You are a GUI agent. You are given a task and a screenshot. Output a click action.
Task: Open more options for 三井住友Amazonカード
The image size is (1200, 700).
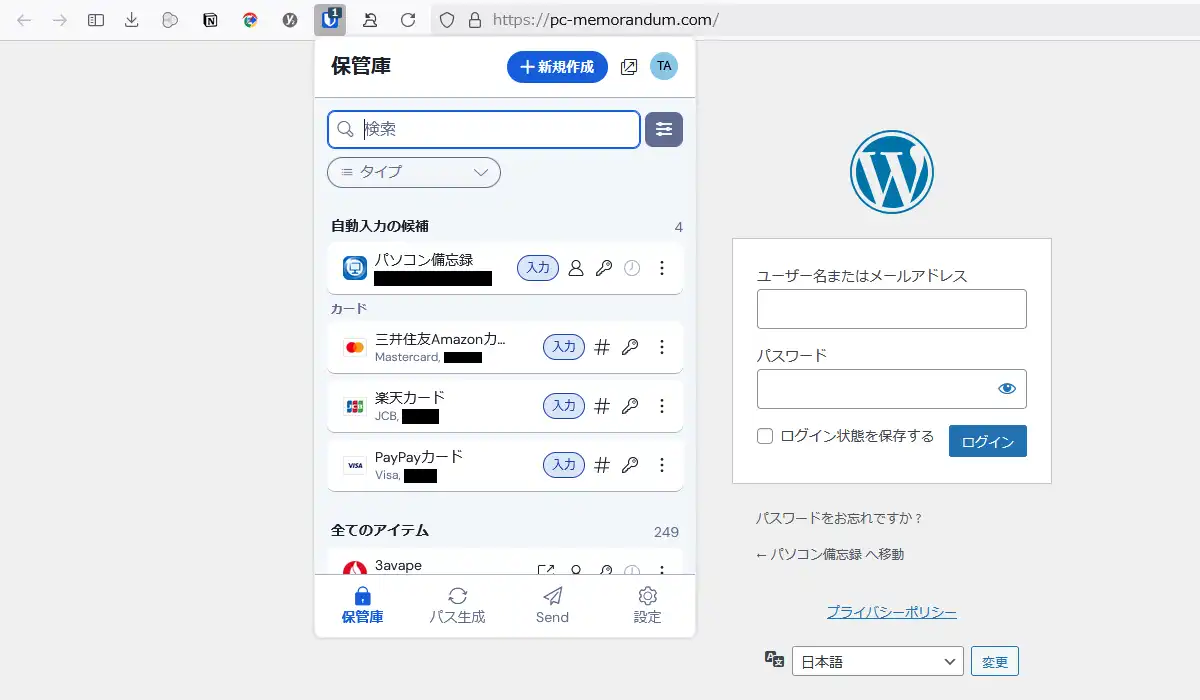coord(661,347)
